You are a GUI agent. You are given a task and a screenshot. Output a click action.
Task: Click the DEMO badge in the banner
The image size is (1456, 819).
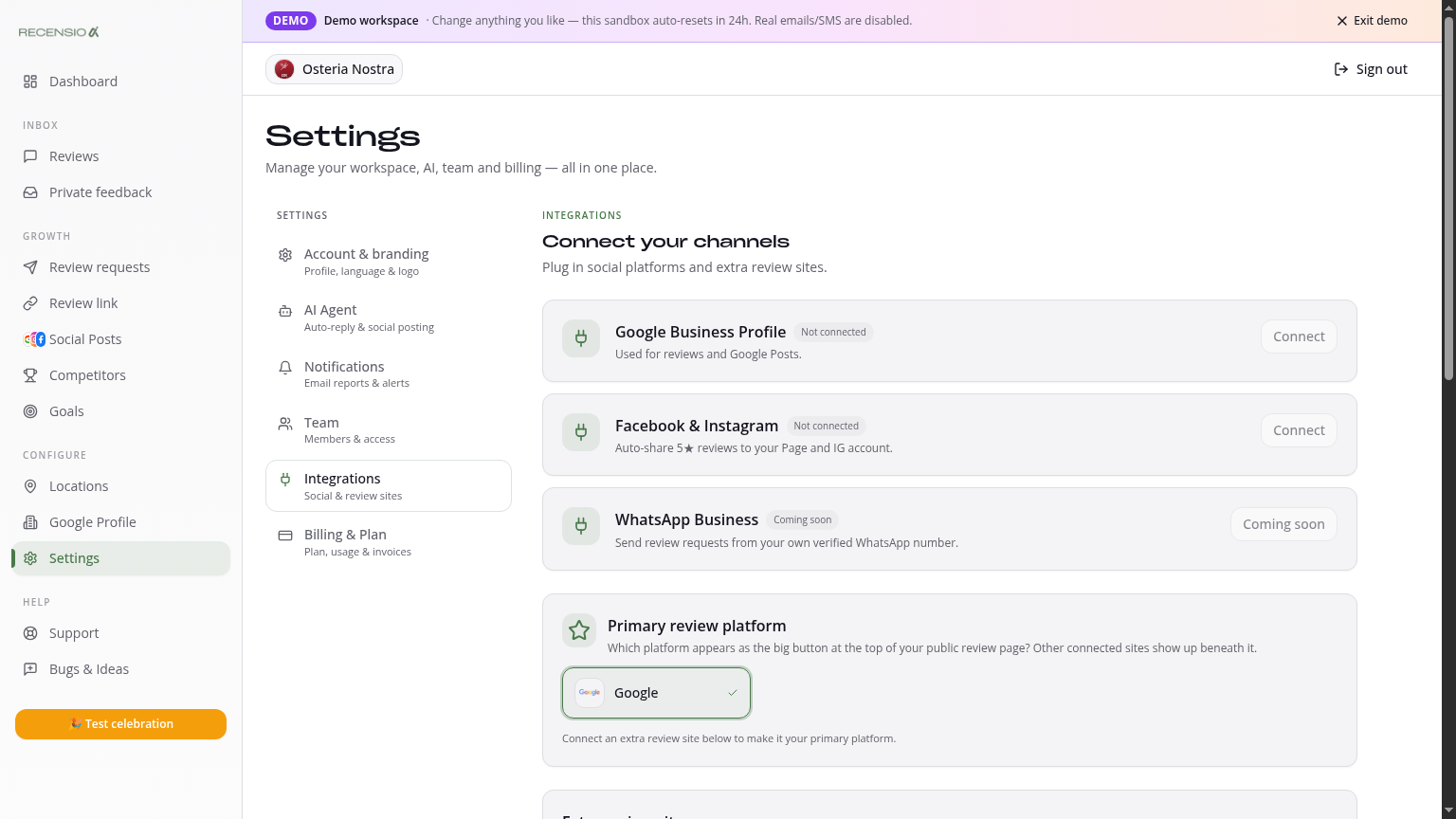pos(291,21)
